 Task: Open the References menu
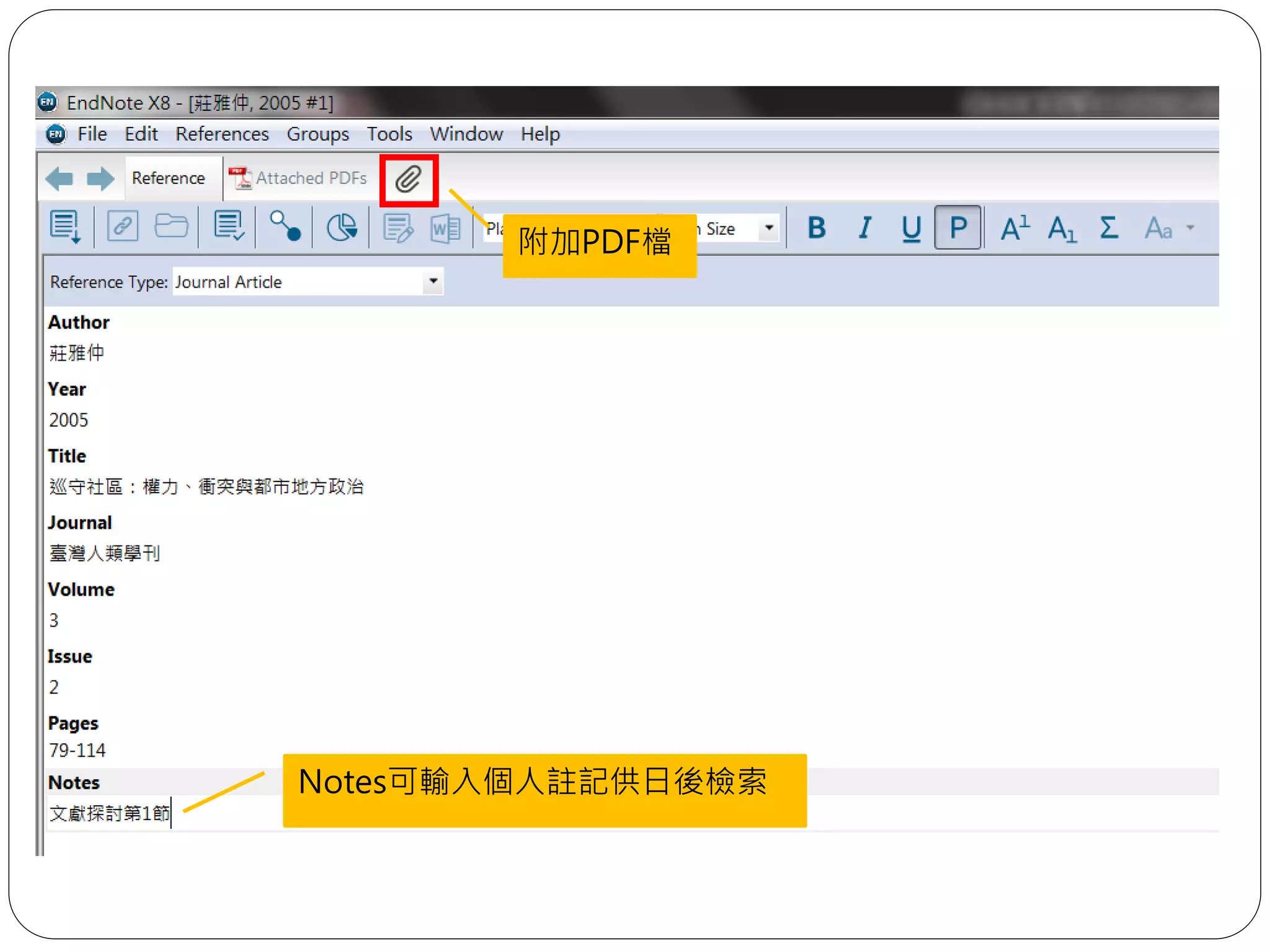pyautogui.click(x=222, y=134)
